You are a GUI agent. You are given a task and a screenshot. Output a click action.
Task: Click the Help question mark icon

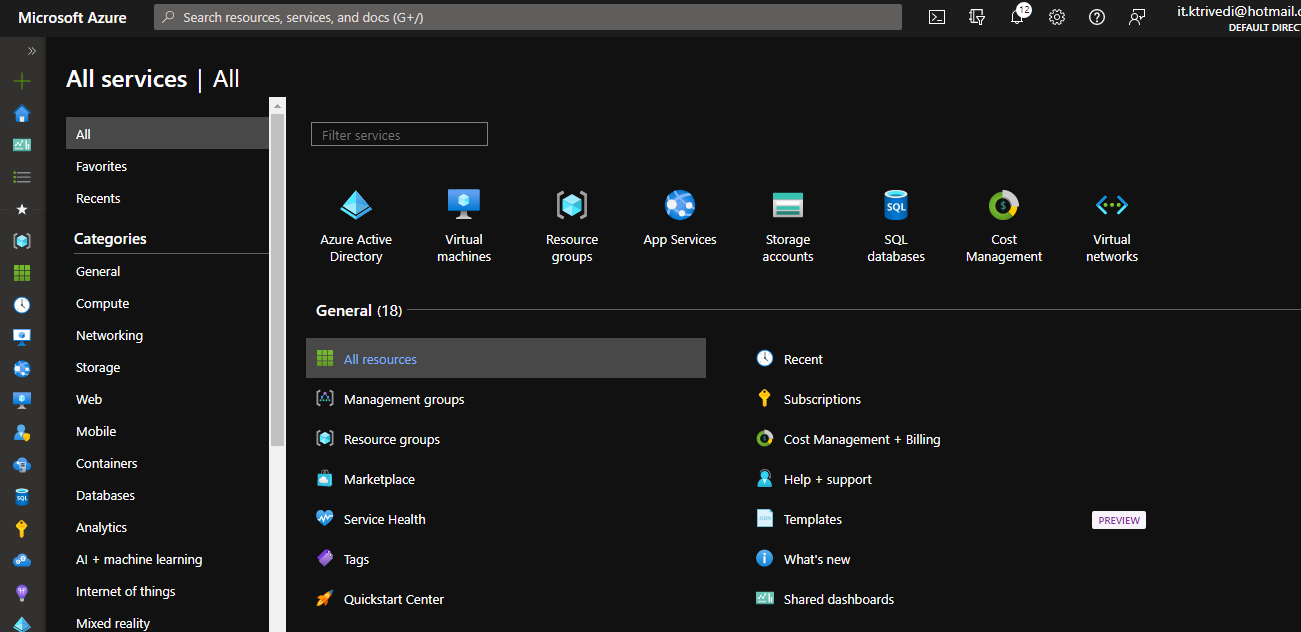pyautogui.click(x=1097, y=17)
